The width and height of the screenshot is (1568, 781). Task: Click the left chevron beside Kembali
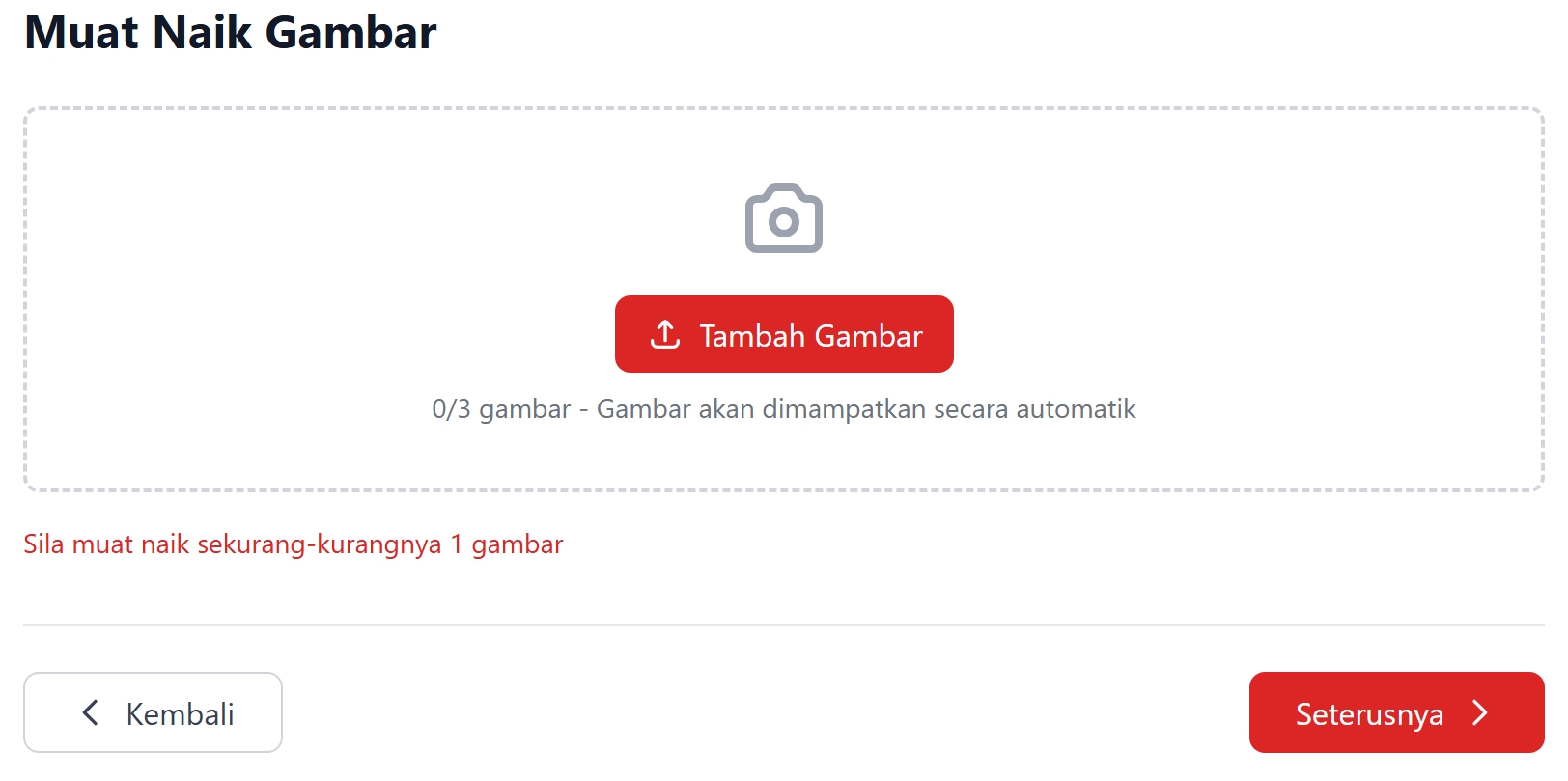pyautogui.click(x=91, y=712)
